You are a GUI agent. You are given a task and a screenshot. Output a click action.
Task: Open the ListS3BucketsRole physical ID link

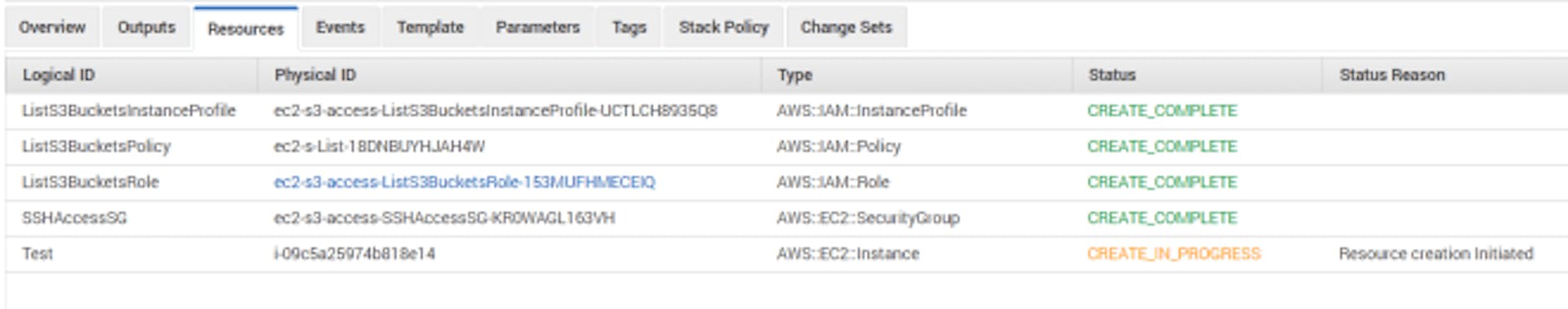click(464, 182)
